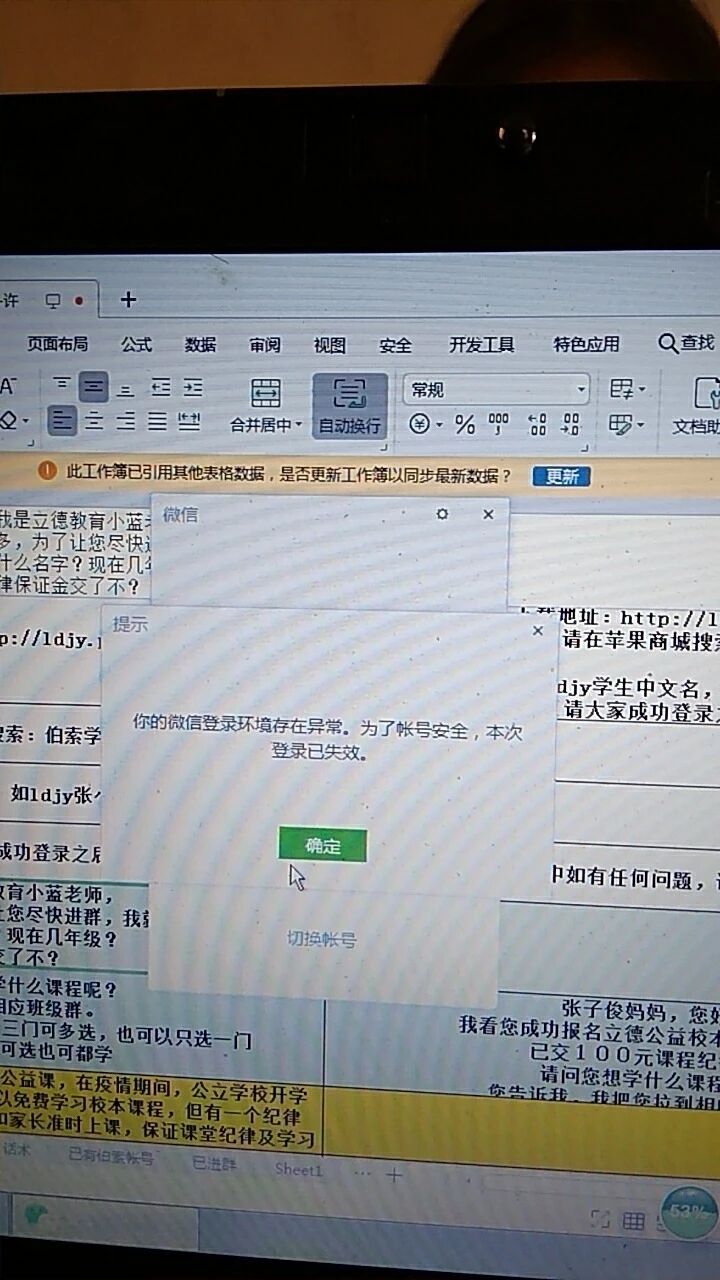Screen dimensions: 720x1280
Task: Open the 常规 number format dropdown
Action: [497, 390]
